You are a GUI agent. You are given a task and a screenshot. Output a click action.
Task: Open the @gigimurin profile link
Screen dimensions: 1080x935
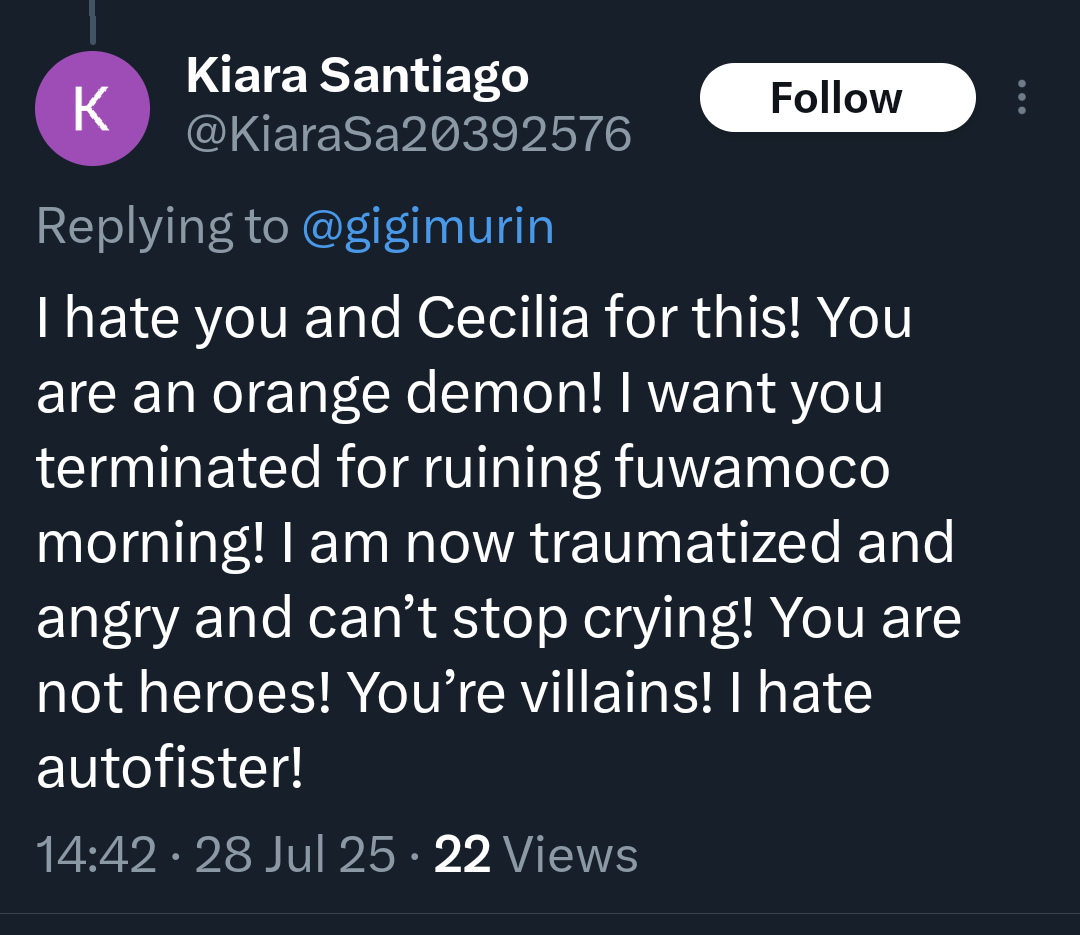pos(427,226)
